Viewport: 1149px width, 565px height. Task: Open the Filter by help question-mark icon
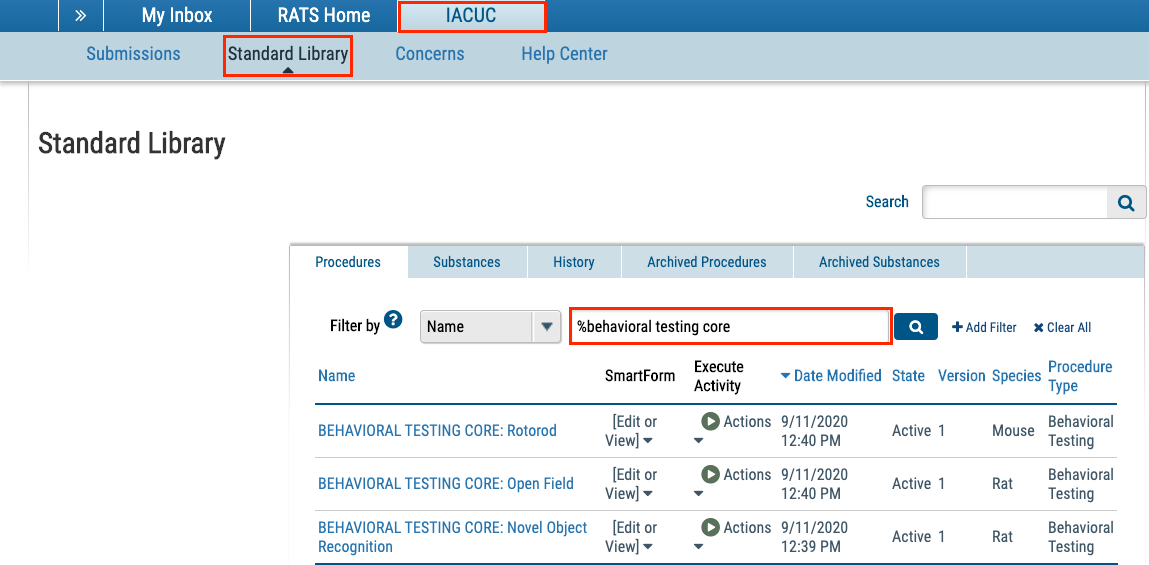(x=394, y=320)
